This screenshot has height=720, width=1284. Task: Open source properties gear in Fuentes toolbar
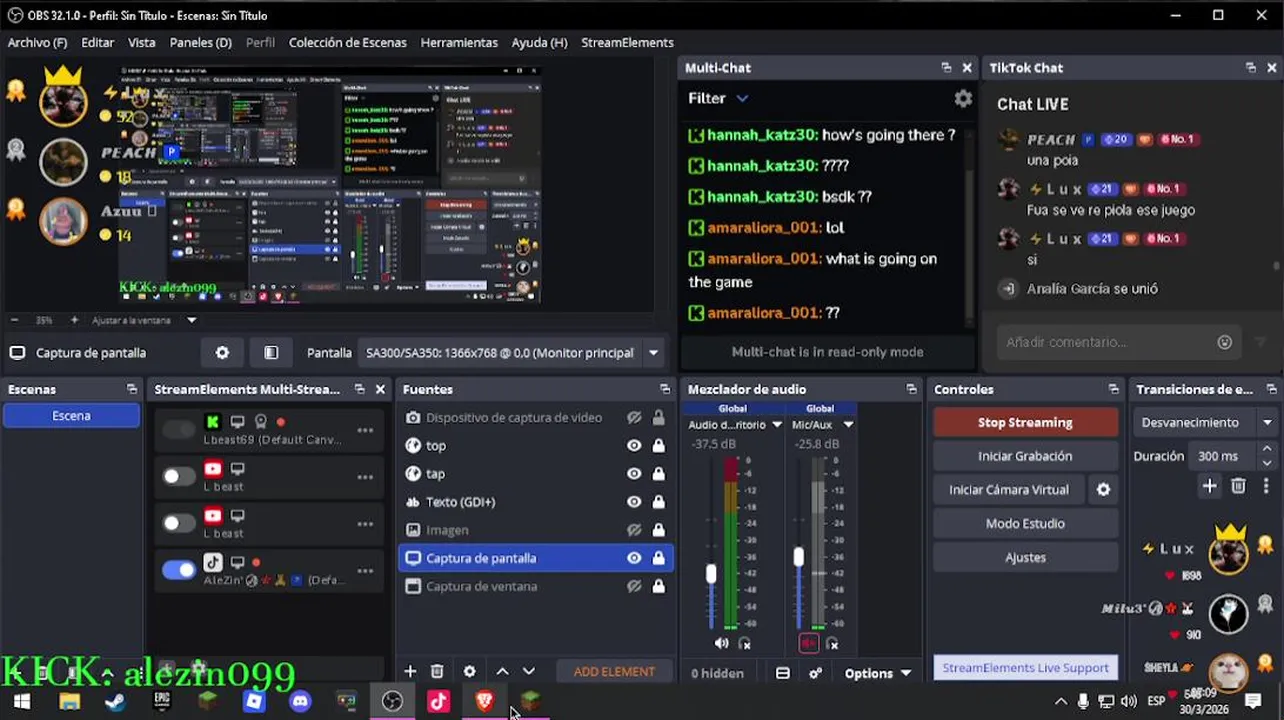click(x=469, y=672)
